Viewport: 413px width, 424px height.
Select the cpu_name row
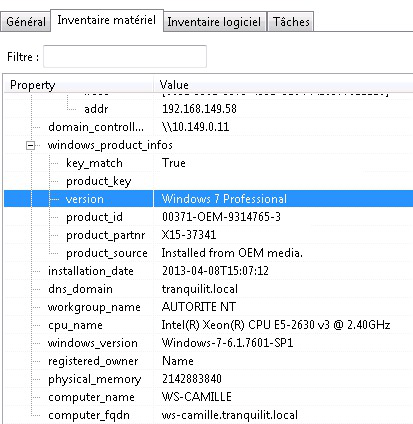click(208, 325)
